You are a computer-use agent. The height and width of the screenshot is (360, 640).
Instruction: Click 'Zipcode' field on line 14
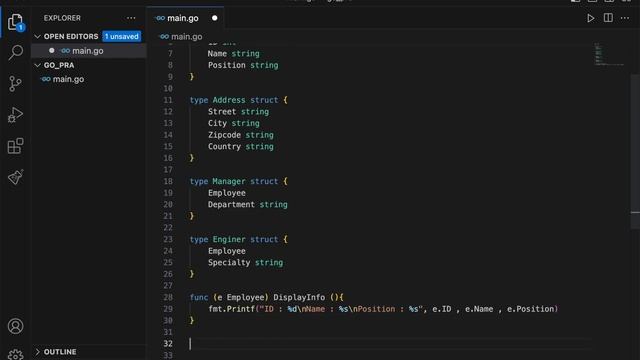point(224,135)
